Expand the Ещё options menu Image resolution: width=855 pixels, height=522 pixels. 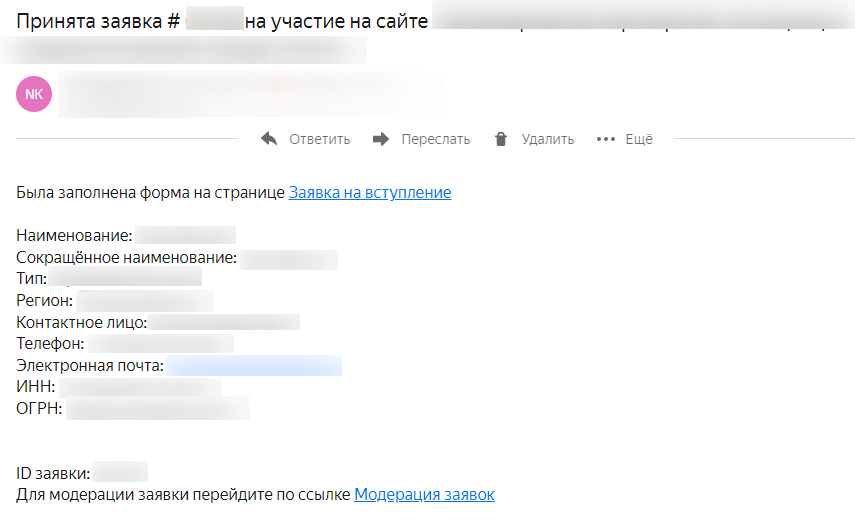click(x=639, y=139)
